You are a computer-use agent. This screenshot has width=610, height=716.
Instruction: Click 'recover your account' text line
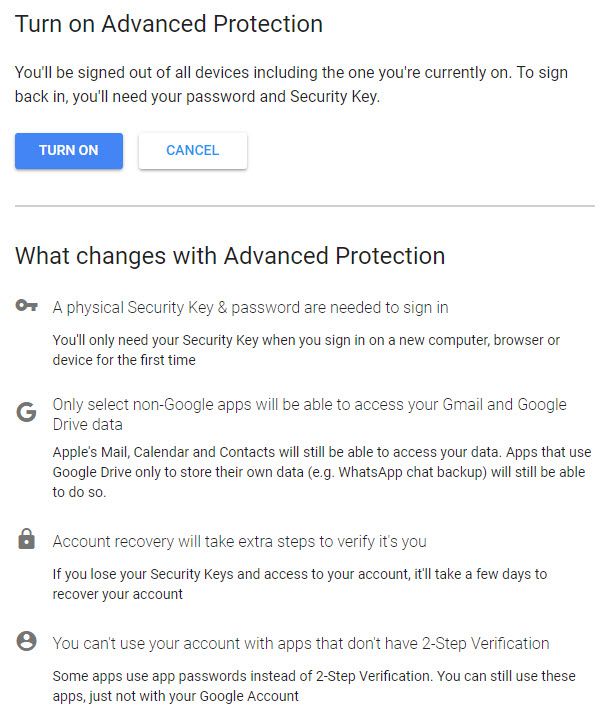pos(117,594)
